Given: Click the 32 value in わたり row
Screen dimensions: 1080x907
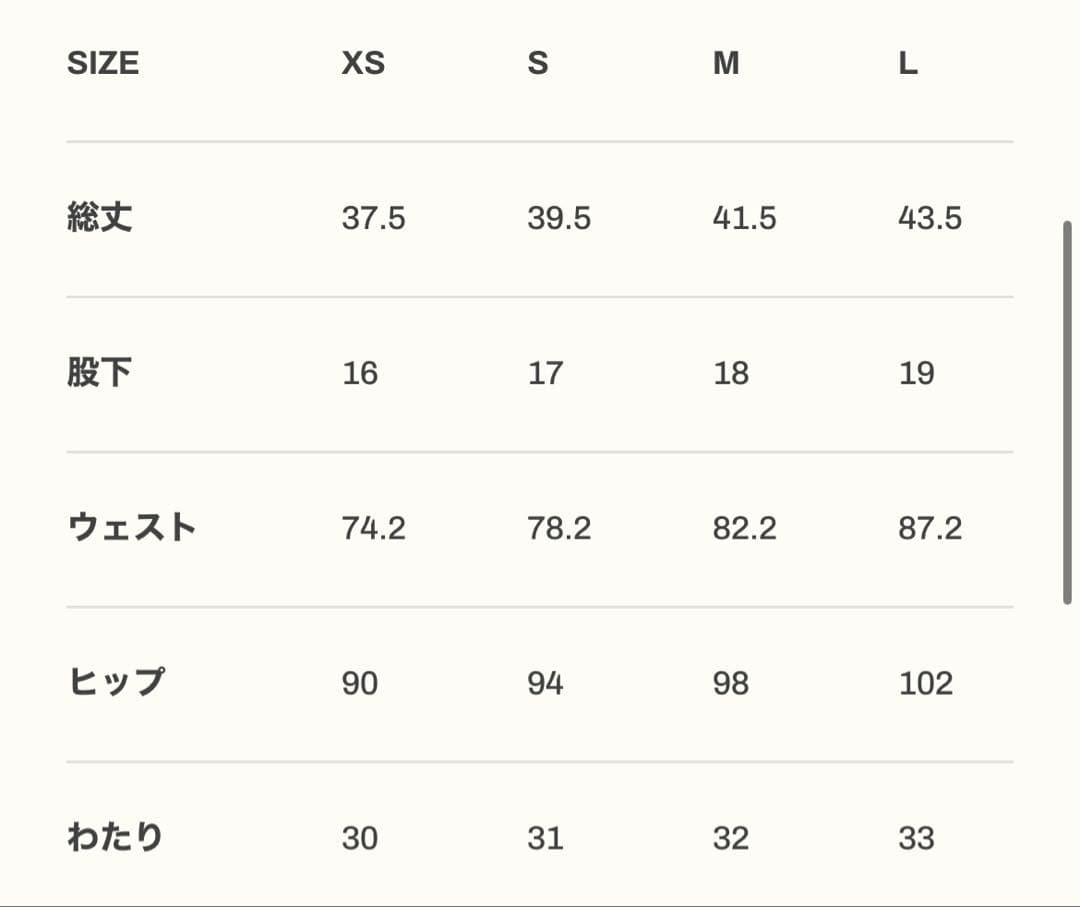Looking at the screenshot, I should point(731,838).
